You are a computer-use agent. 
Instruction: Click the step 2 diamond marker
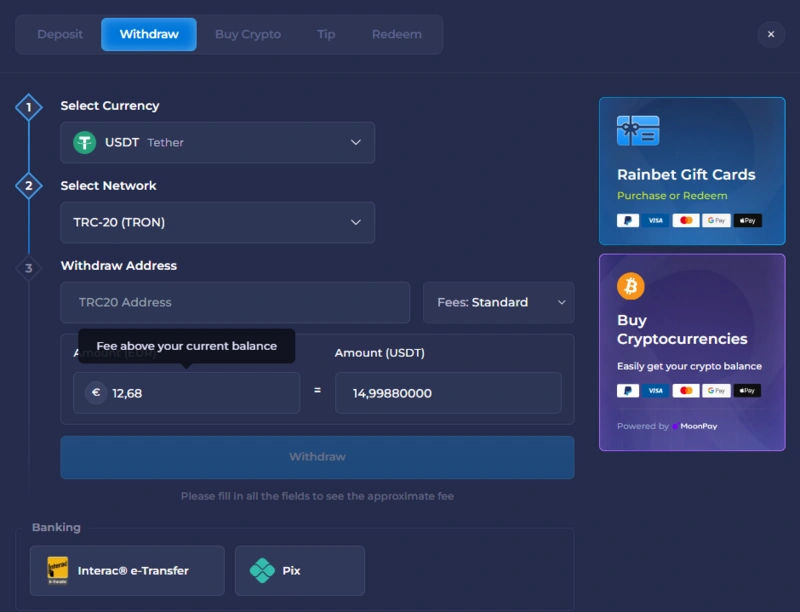29,186
